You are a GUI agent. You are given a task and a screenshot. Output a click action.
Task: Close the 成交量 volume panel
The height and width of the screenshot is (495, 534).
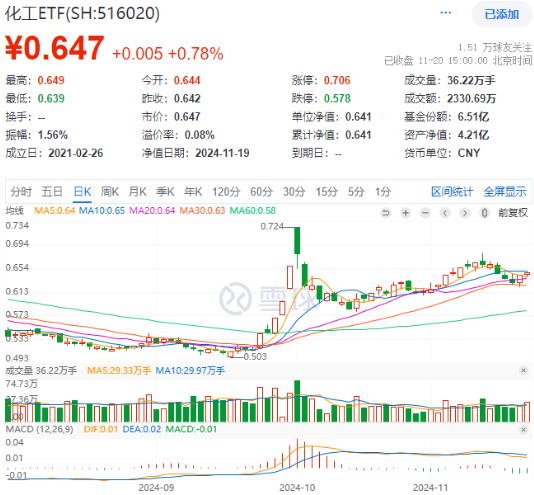tap(523, 371)
